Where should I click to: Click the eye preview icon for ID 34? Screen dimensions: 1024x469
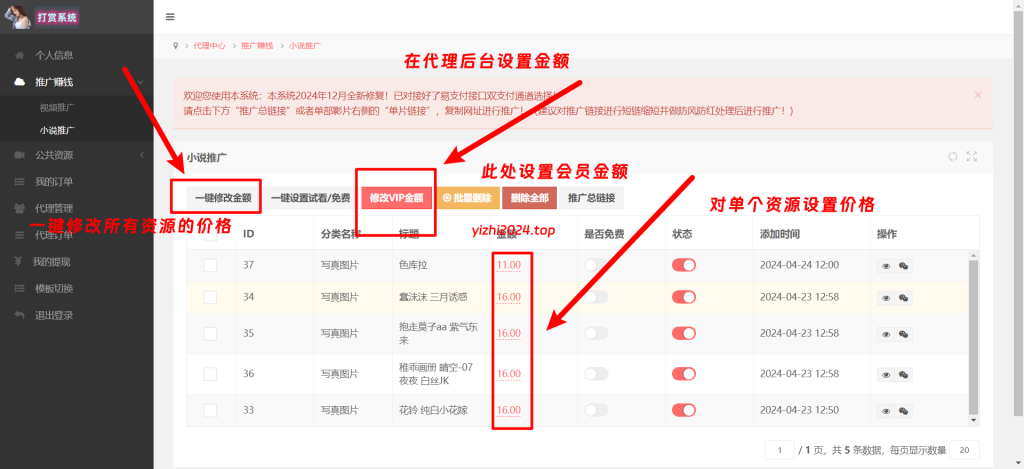pos(886,298)
